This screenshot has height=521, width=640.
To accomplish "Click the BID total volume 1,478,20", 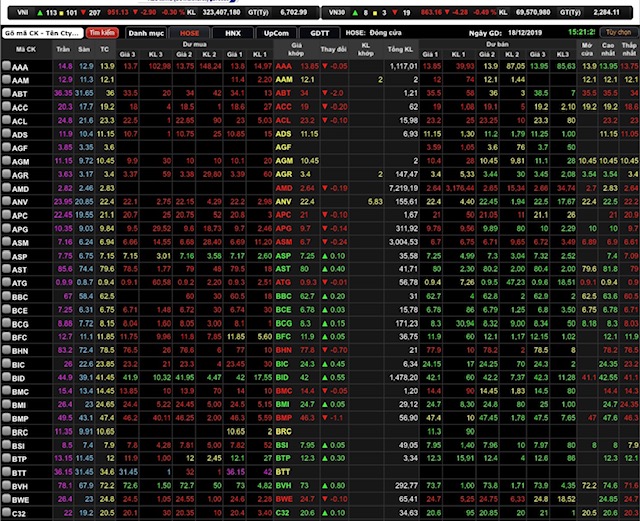I will click(403, 378).
